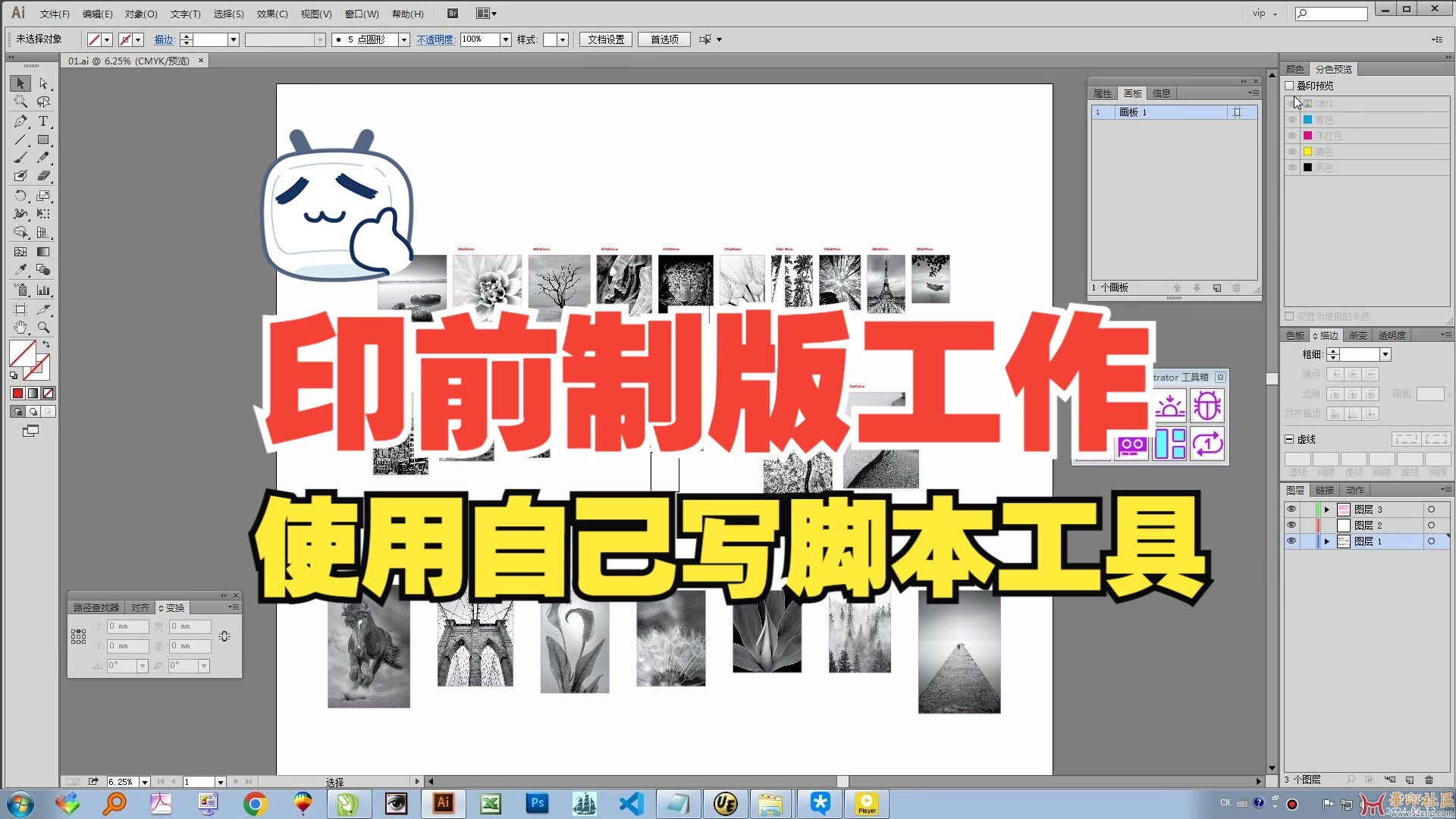Toggle visibility of 图层 2

pos(1291,525)
